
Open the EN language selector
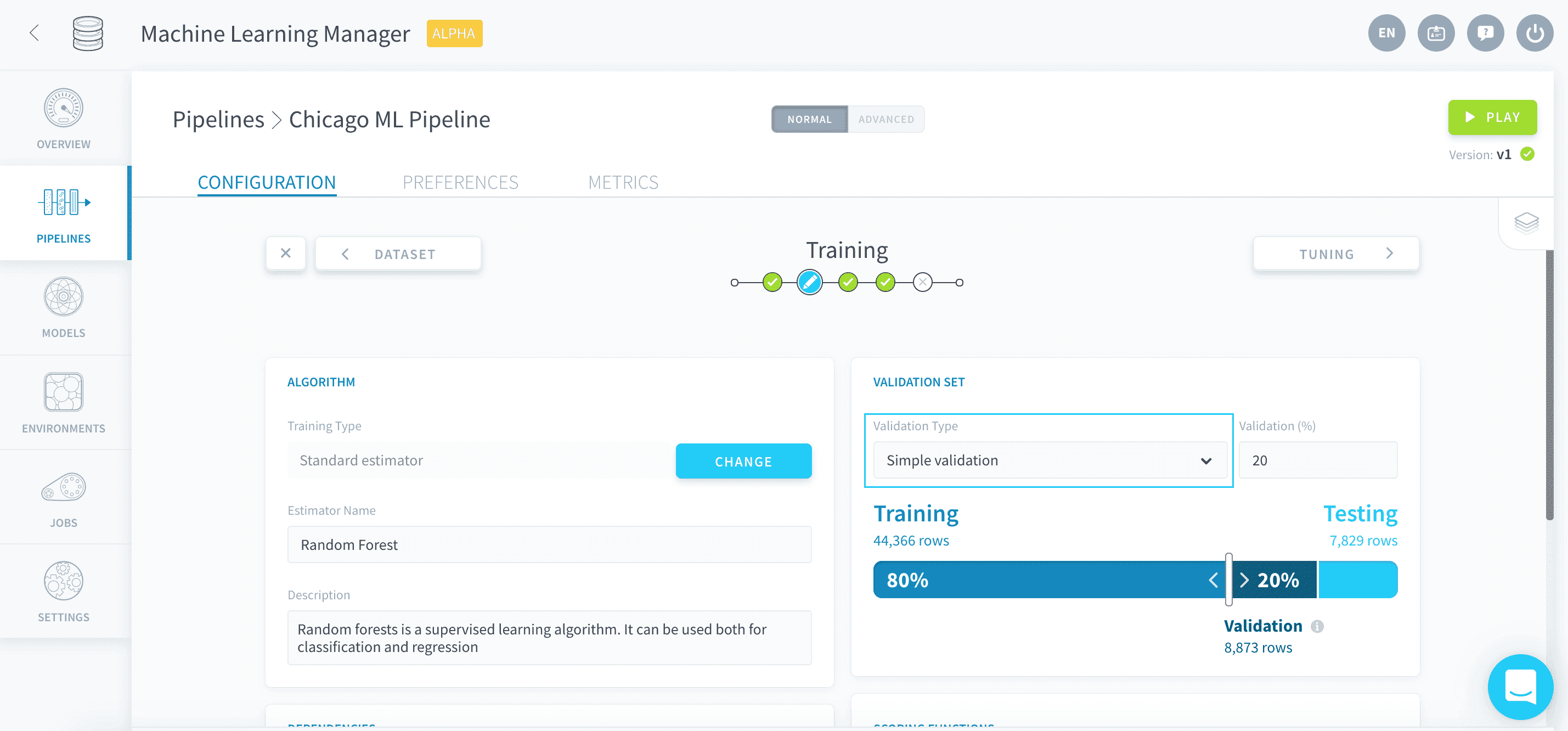pos(1386,33)
